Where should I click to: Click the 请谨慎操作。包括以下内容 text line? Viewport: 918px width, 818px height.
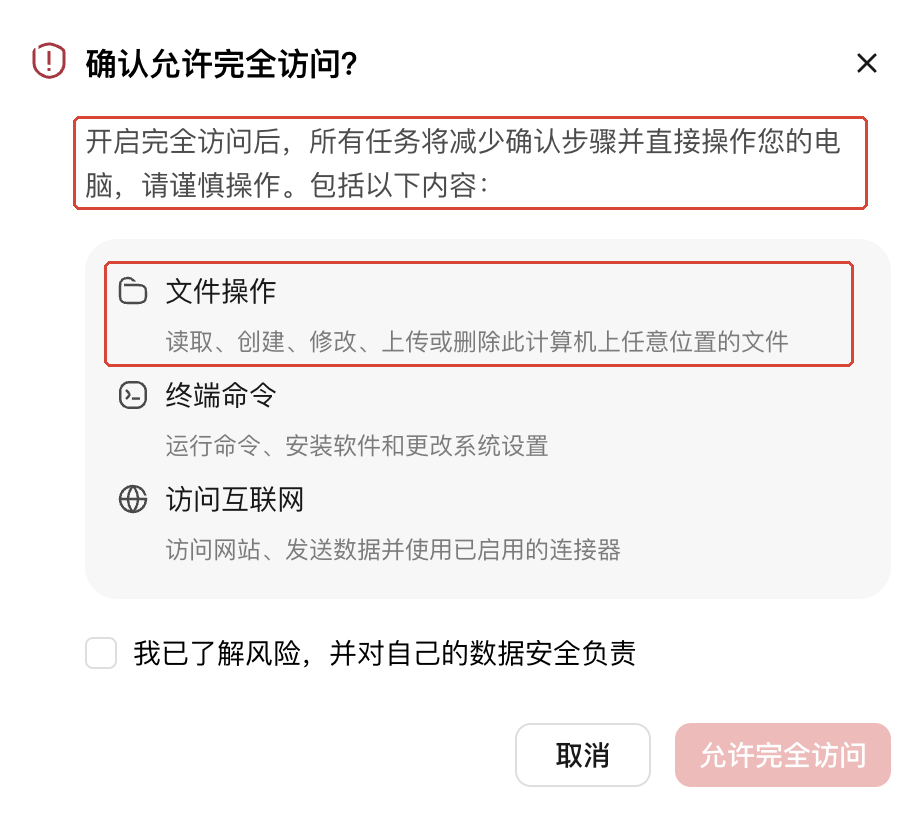point(314,186)
